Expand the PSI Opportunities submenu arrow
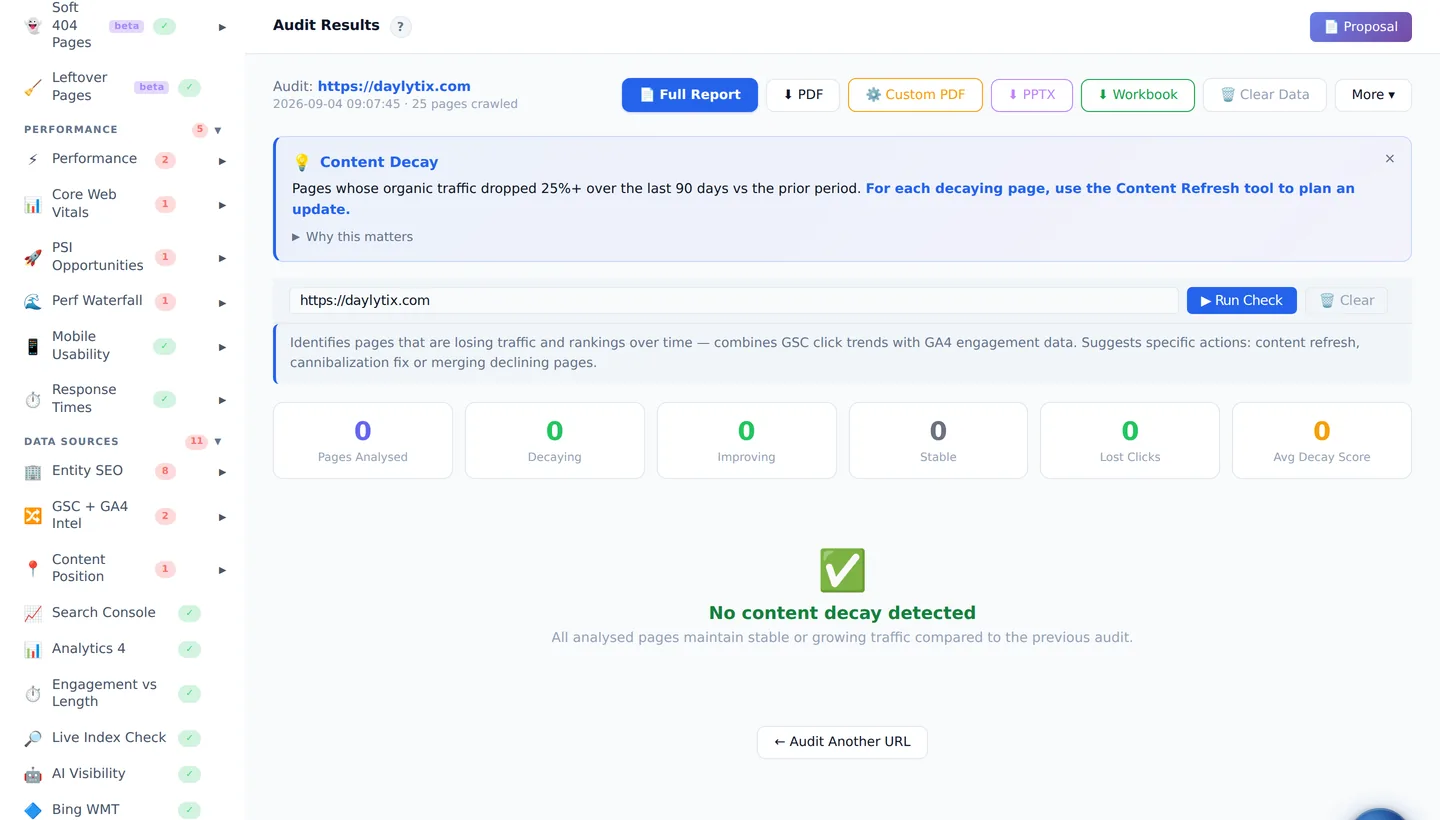The width and height of the screenshot is (1440, 820). [x=222, y=258]
